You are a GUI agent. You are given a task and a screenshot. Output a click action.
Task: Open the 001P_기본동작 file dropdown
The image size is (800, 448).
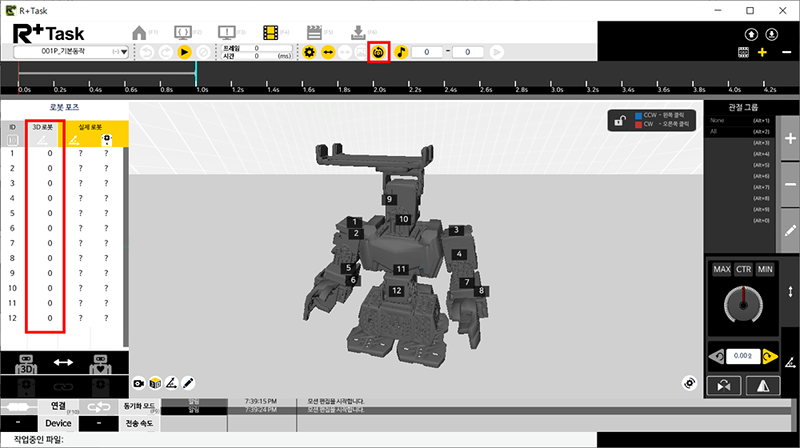[x=70, y=52]
